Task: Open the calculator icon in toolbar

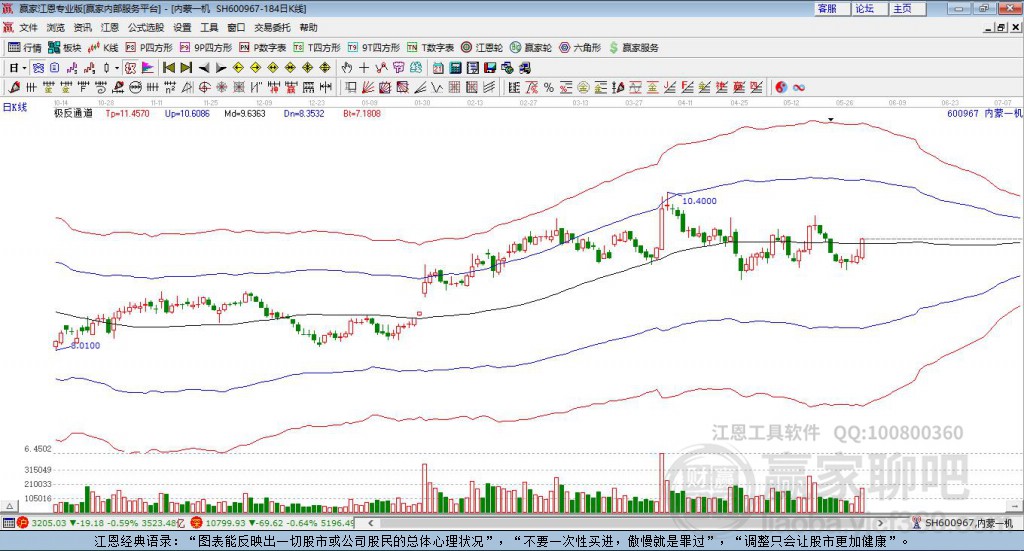Action: pos(456,67)
